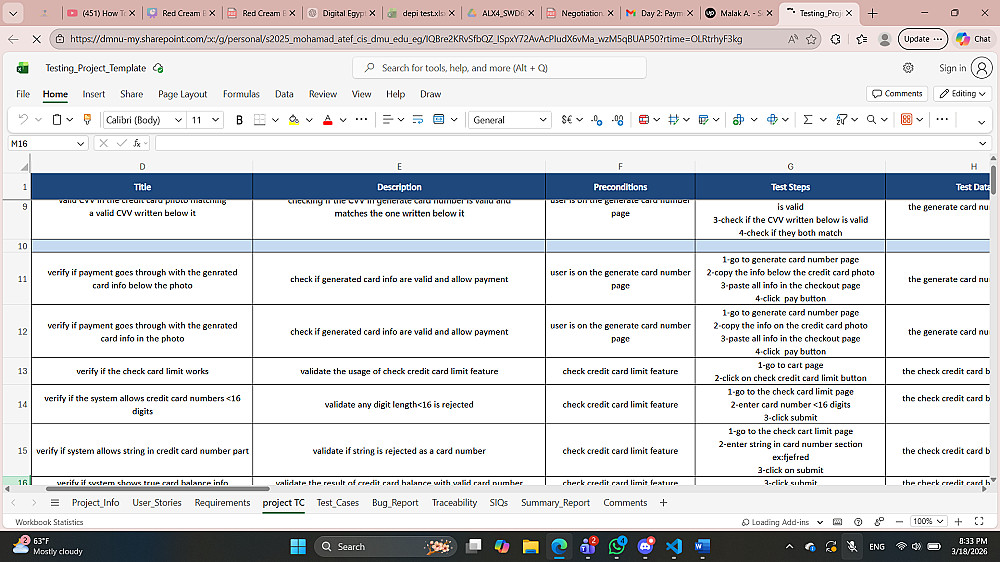
Task: Switch to the Summary_Report sheet tab
Action: click(x=555, y=503)
